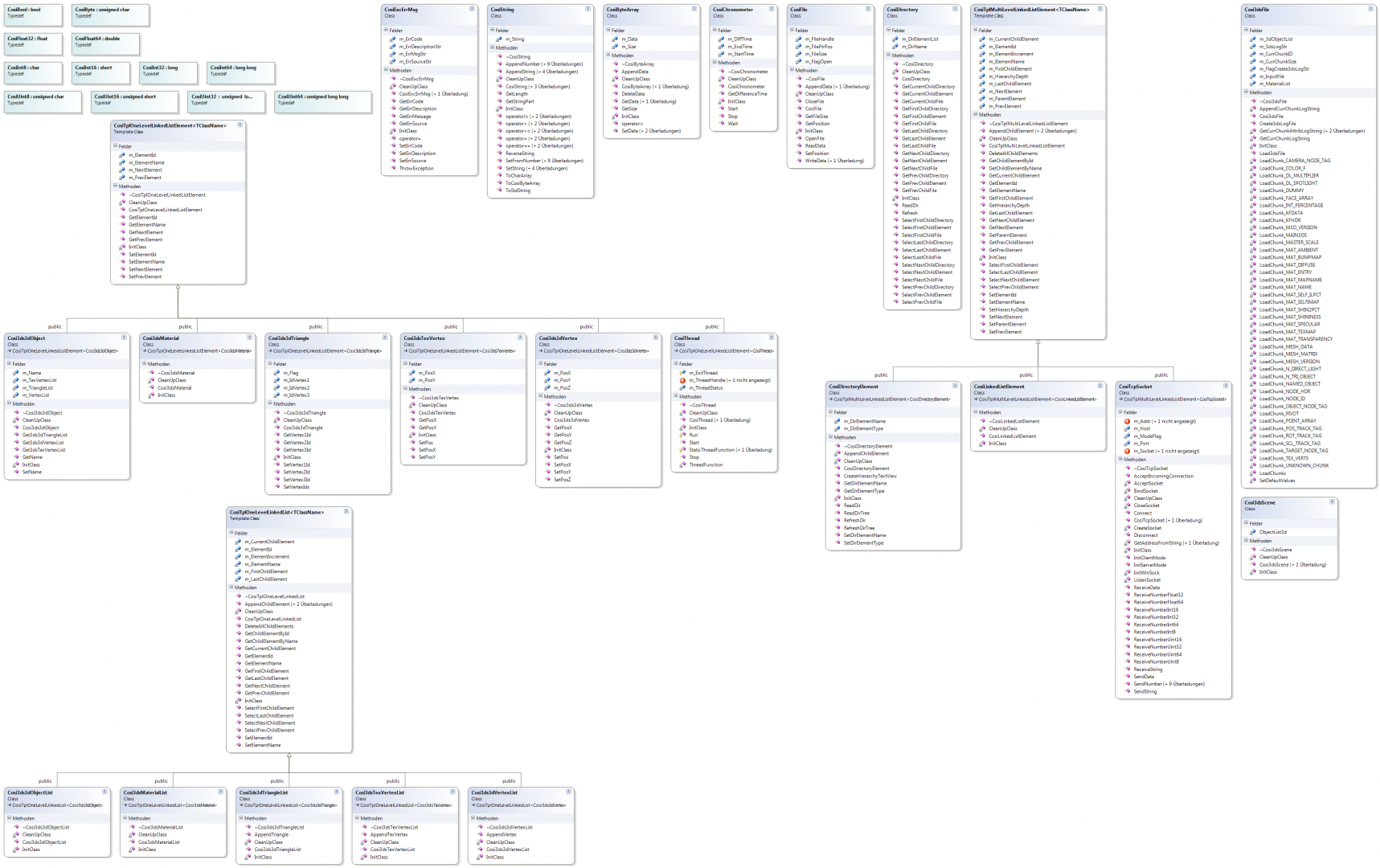Select GetChildElementByName in CosiTplOneLevelLinkedList

(x=271, y=641)
